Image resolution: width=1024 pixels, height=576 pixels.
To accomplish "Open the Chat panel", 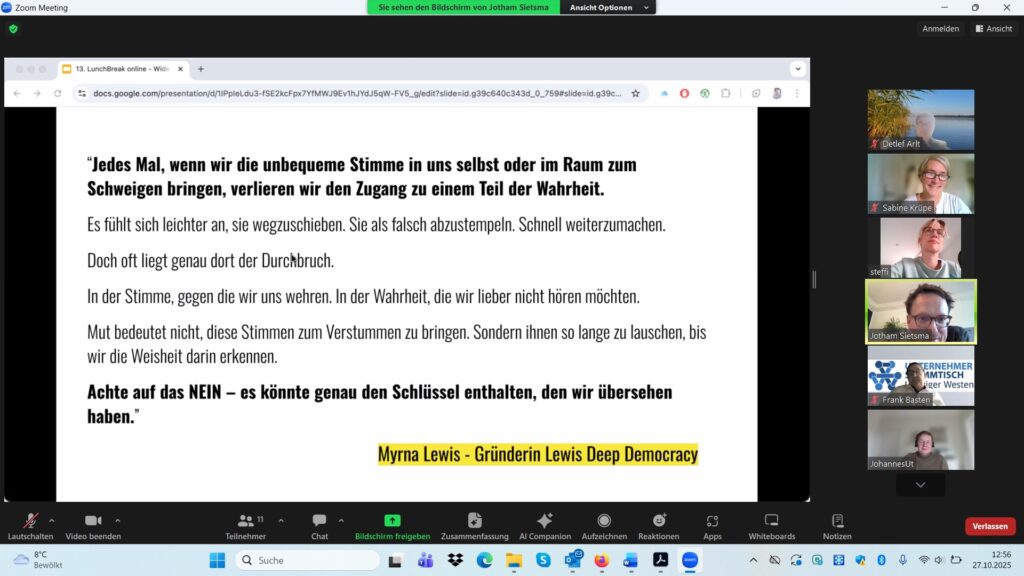I will pyautogui.click(x=319, y=525).
